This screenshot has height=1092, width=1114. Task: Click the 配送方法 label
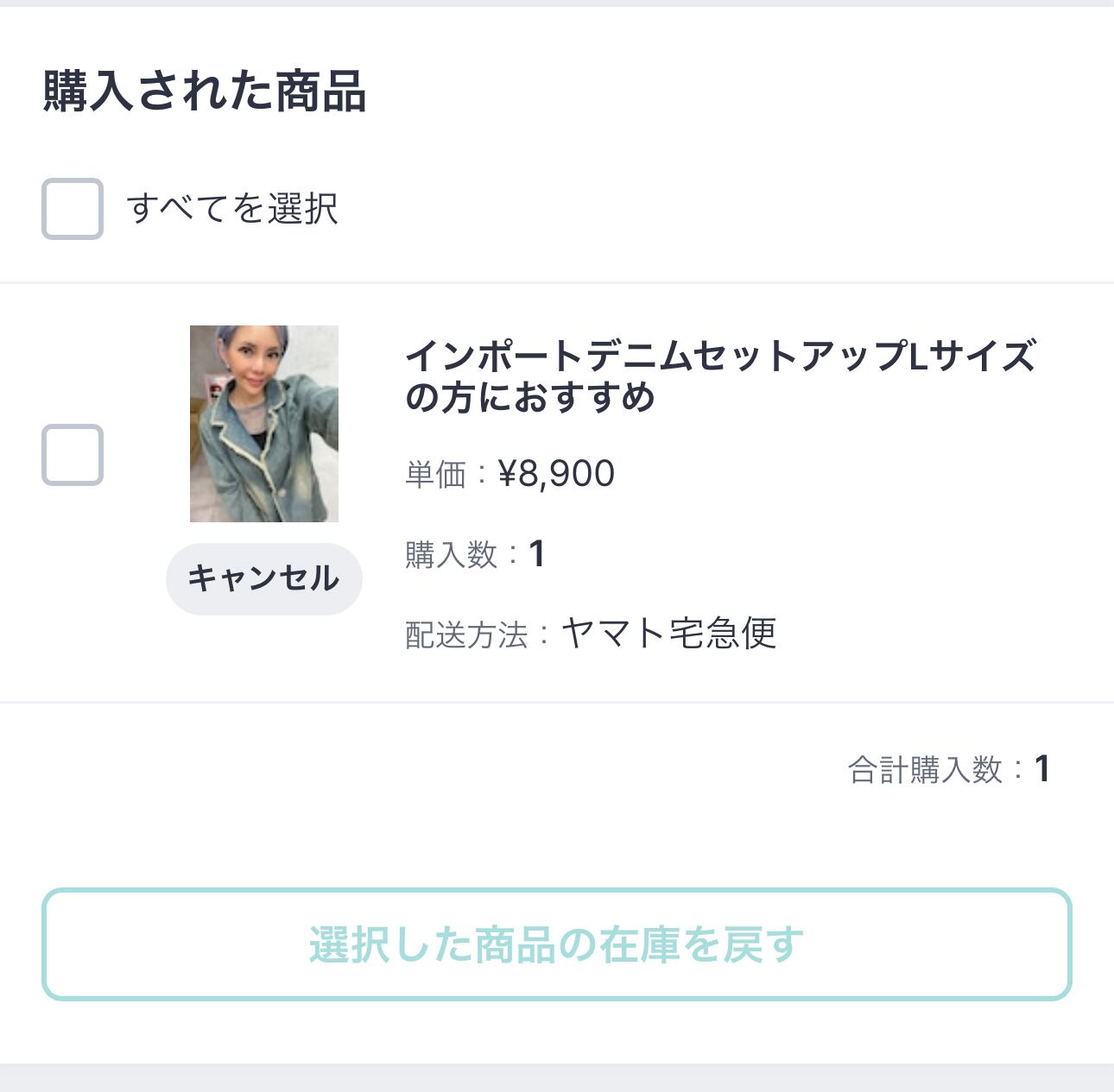pos(465,635)
